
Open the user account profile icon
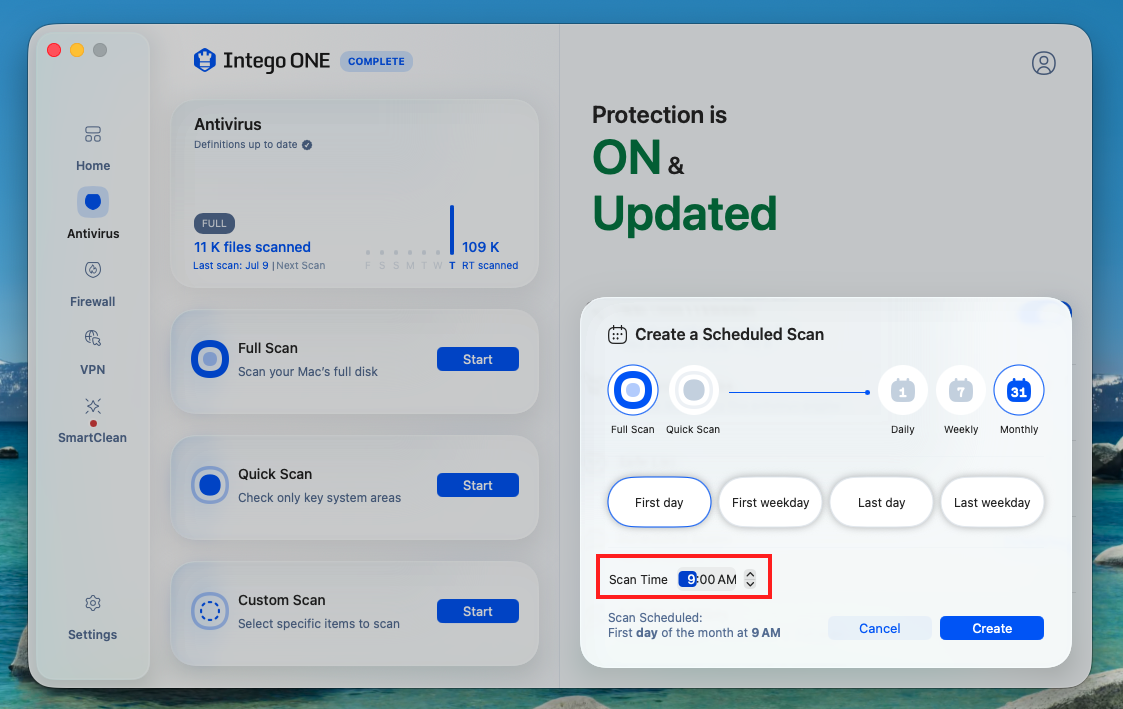pyautogui.click(x=1044, y=63)
